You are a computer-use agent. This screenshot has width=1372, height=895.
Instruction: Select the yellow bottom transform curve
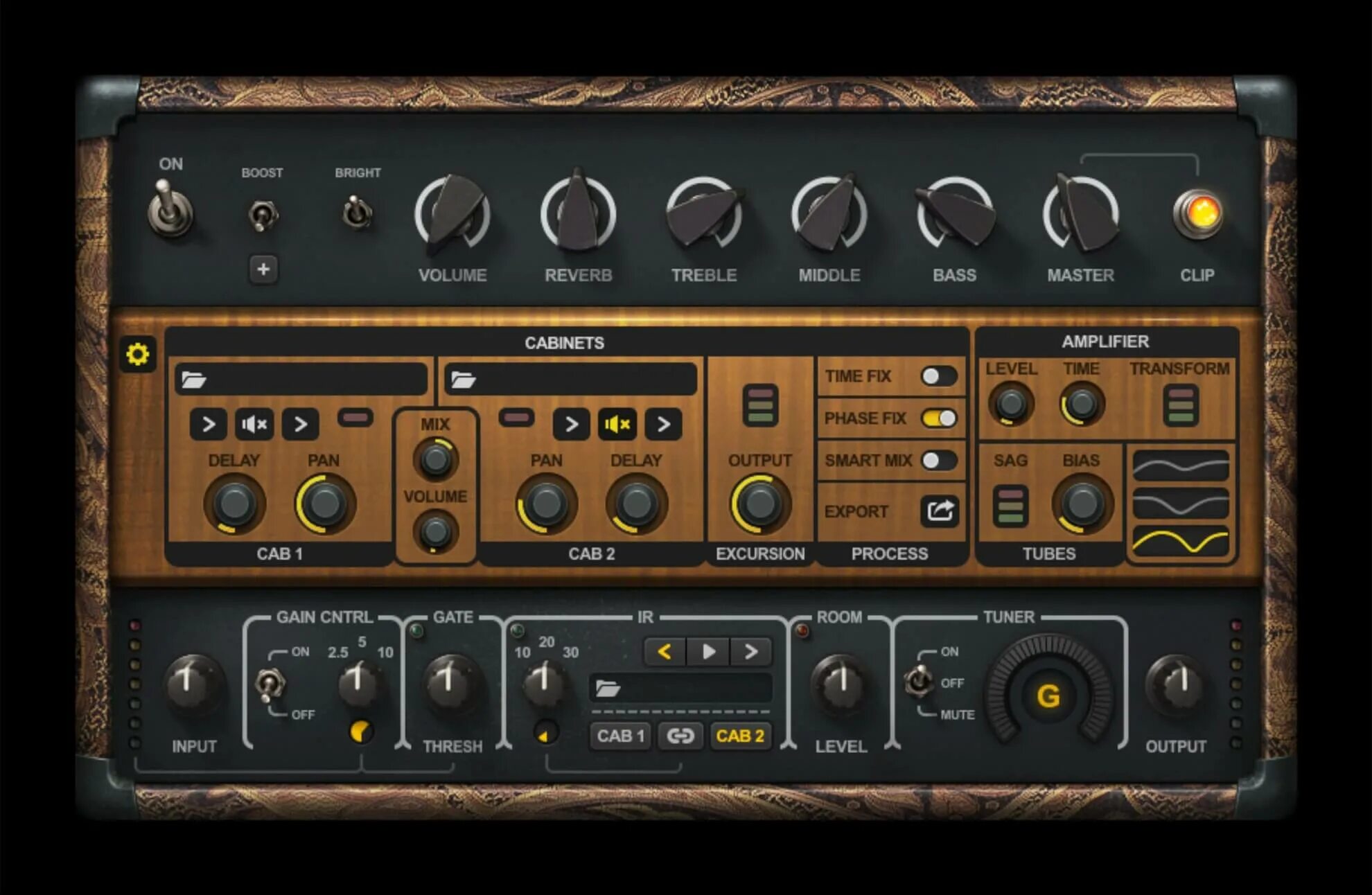click(x=1180, y=542)
